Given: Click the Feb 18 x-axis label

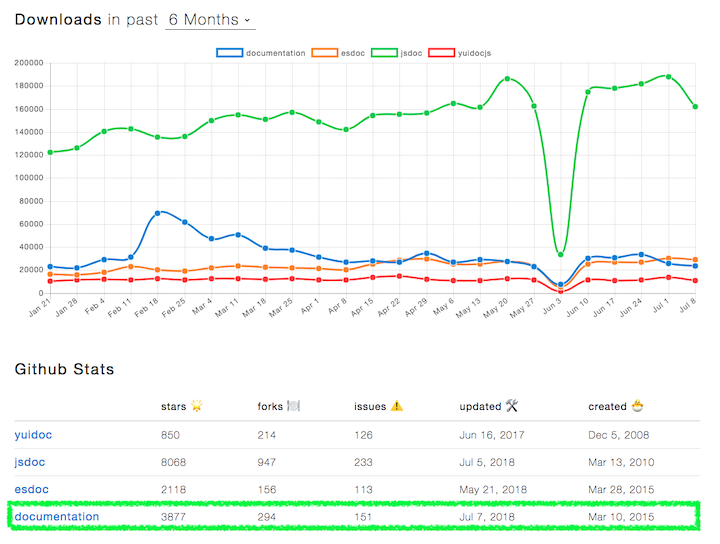Looking at the screenshot, I should (146, 308).
